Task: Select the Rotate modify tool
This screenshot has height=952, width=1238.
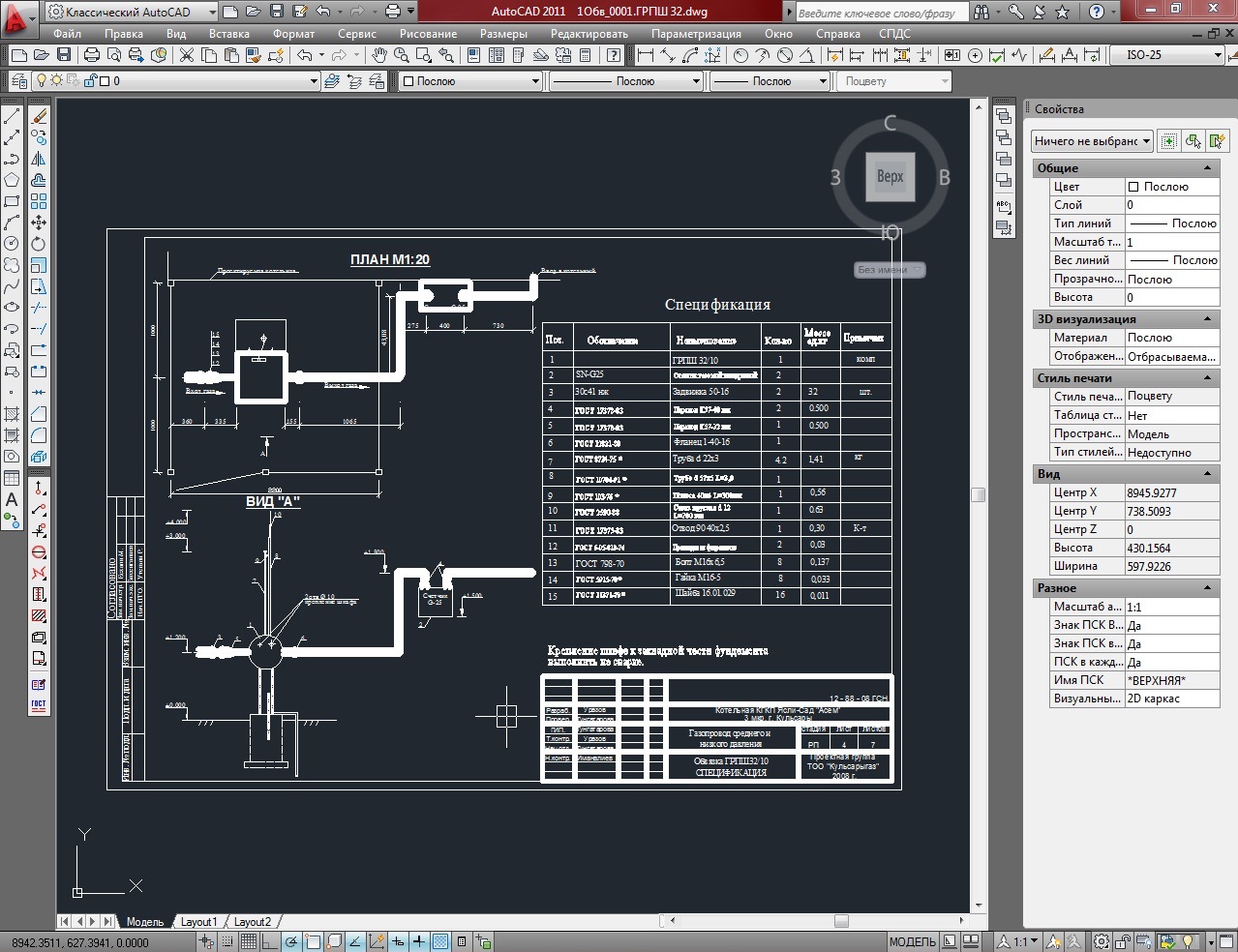Action: click(39, 244)
